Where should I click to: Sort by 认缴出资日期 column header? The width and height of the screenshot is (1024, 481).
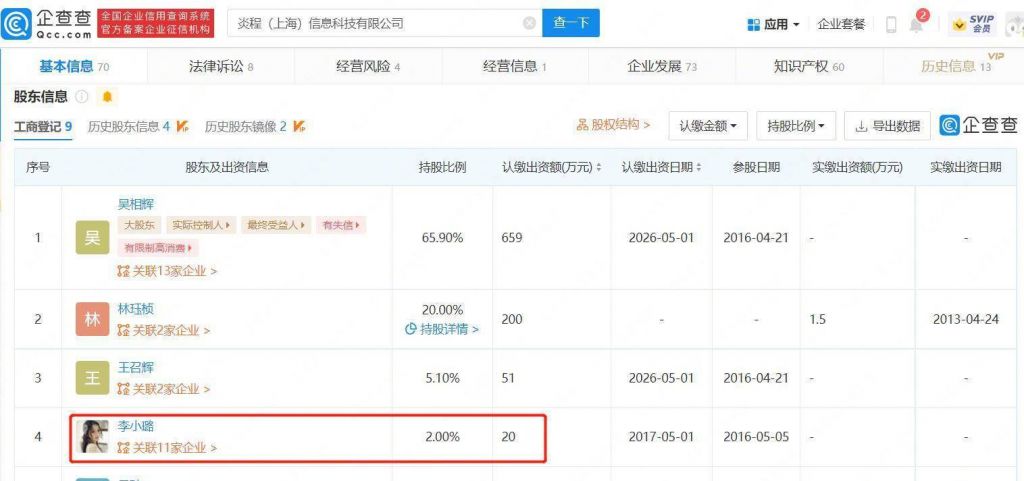click(661, 167)
